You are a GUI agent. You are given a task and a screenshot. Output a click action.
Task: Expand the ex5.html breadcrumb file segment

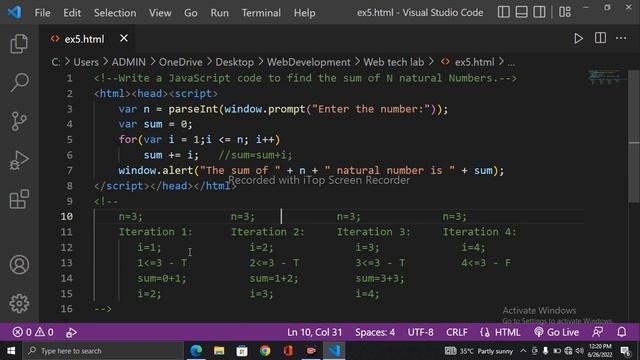pyautogui.click(x=468, y=62)
